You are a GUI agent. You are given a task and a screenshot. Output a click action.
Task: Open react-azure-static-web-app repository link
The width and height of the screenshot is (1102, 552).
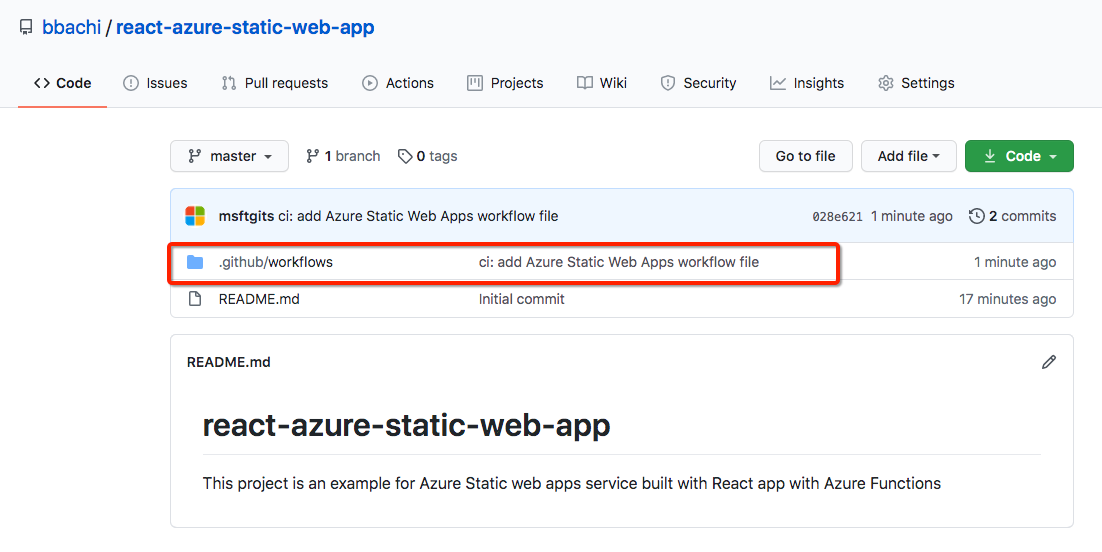(x=245, y=27)
